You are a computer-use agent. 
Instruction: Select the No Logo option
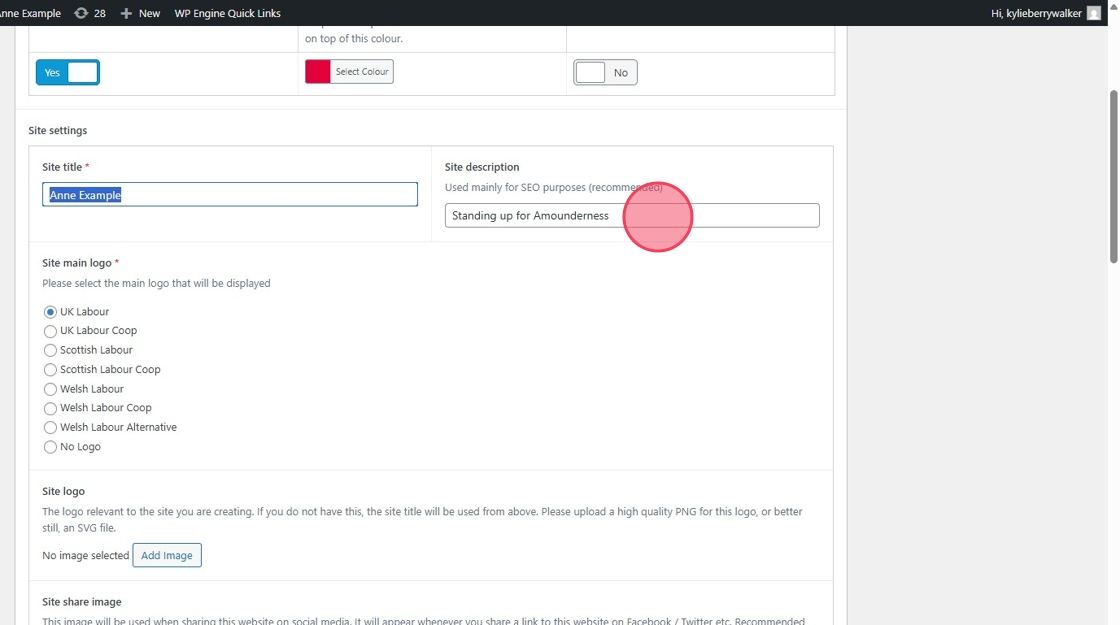tap(50, 447)
